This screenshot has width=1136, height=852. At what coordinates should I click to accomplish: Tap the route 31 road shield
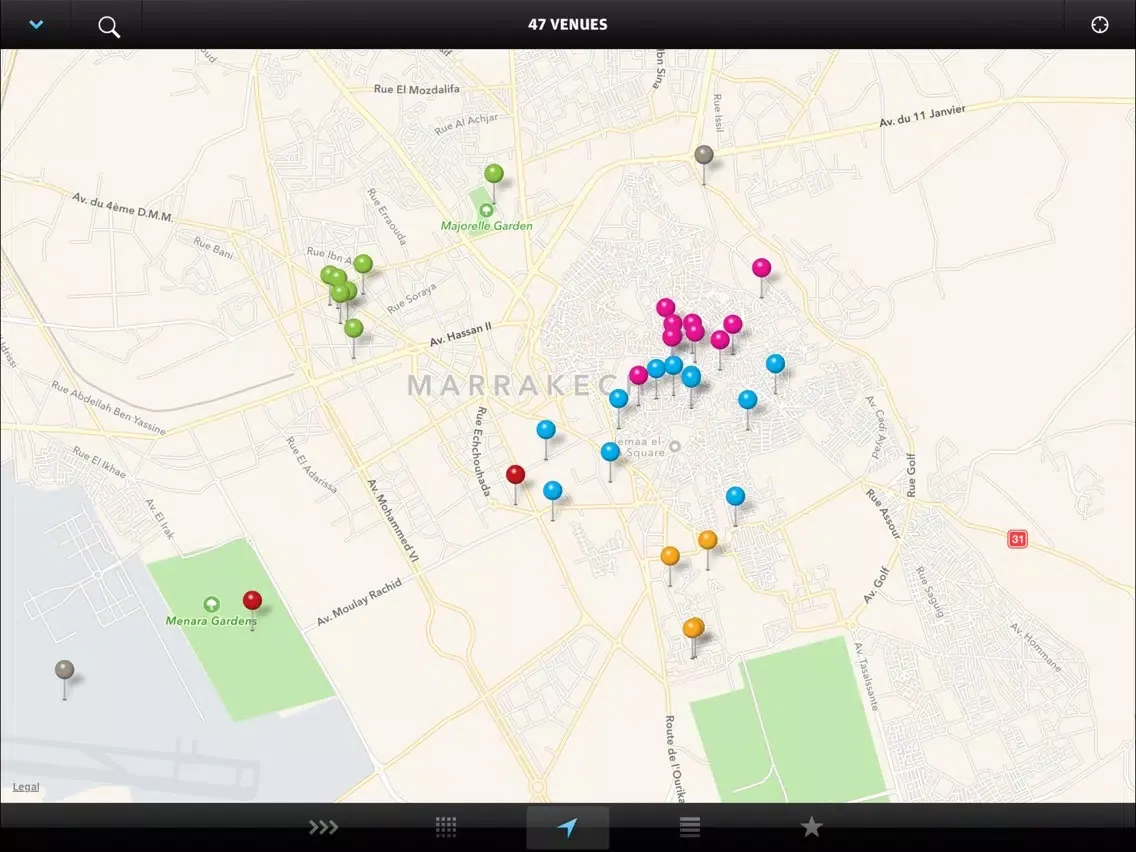[1017, 538]
